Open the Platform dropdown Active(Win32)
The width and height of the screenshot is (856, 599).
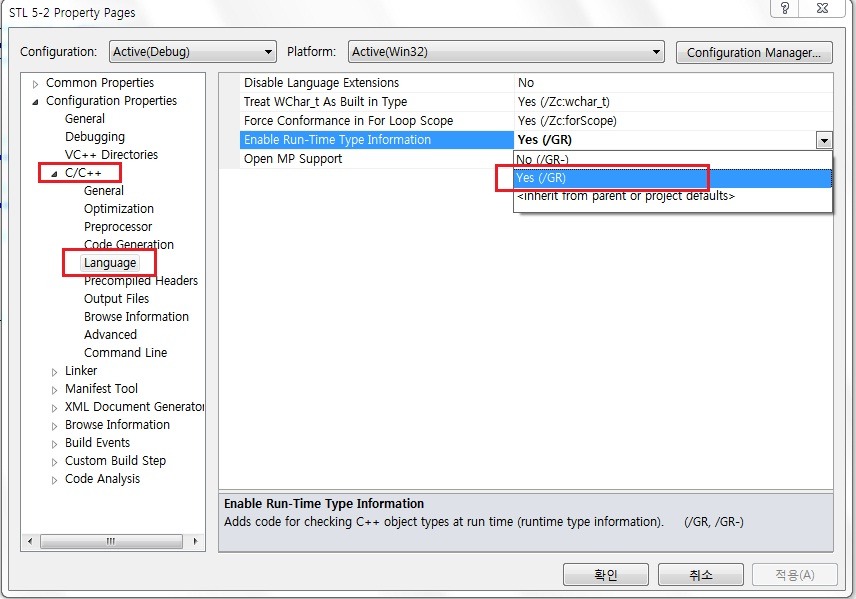click(x=506, y=52)
